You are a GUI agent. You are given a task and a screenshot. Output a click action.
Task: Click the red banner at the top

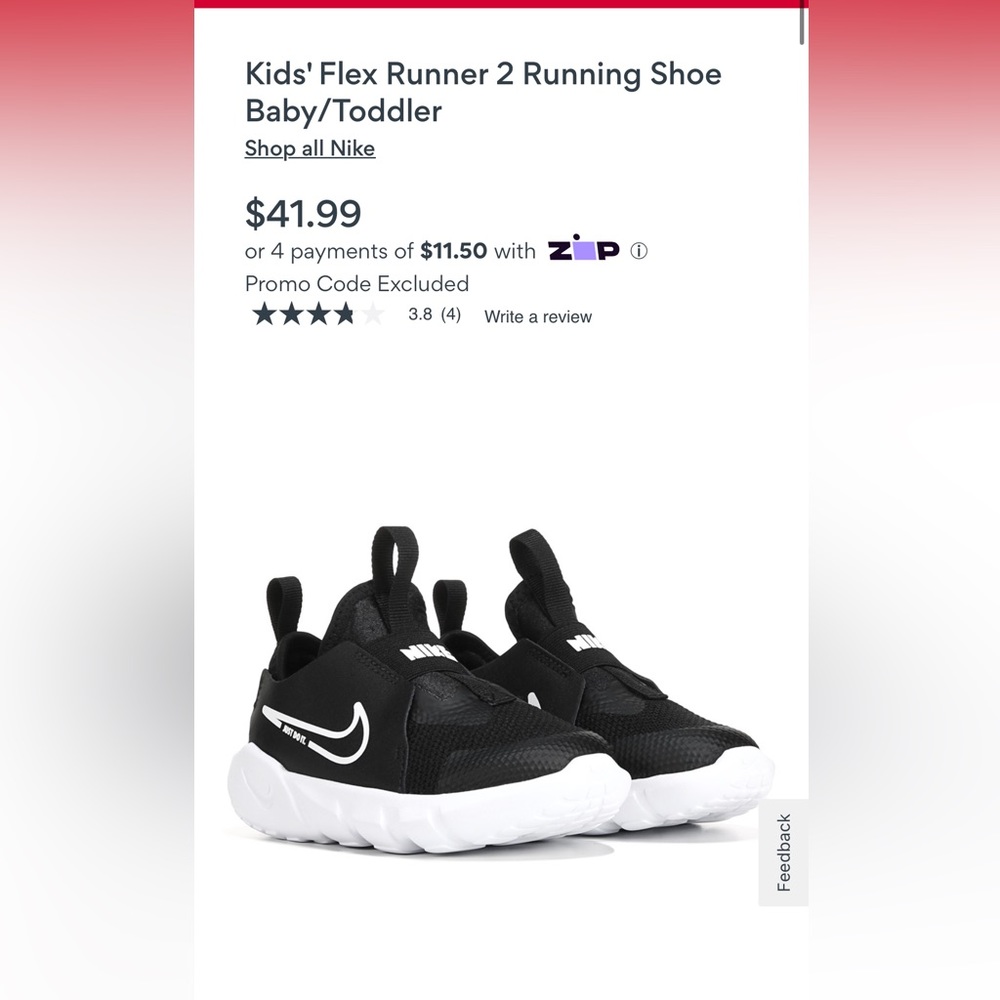click(x=500, y=5)
